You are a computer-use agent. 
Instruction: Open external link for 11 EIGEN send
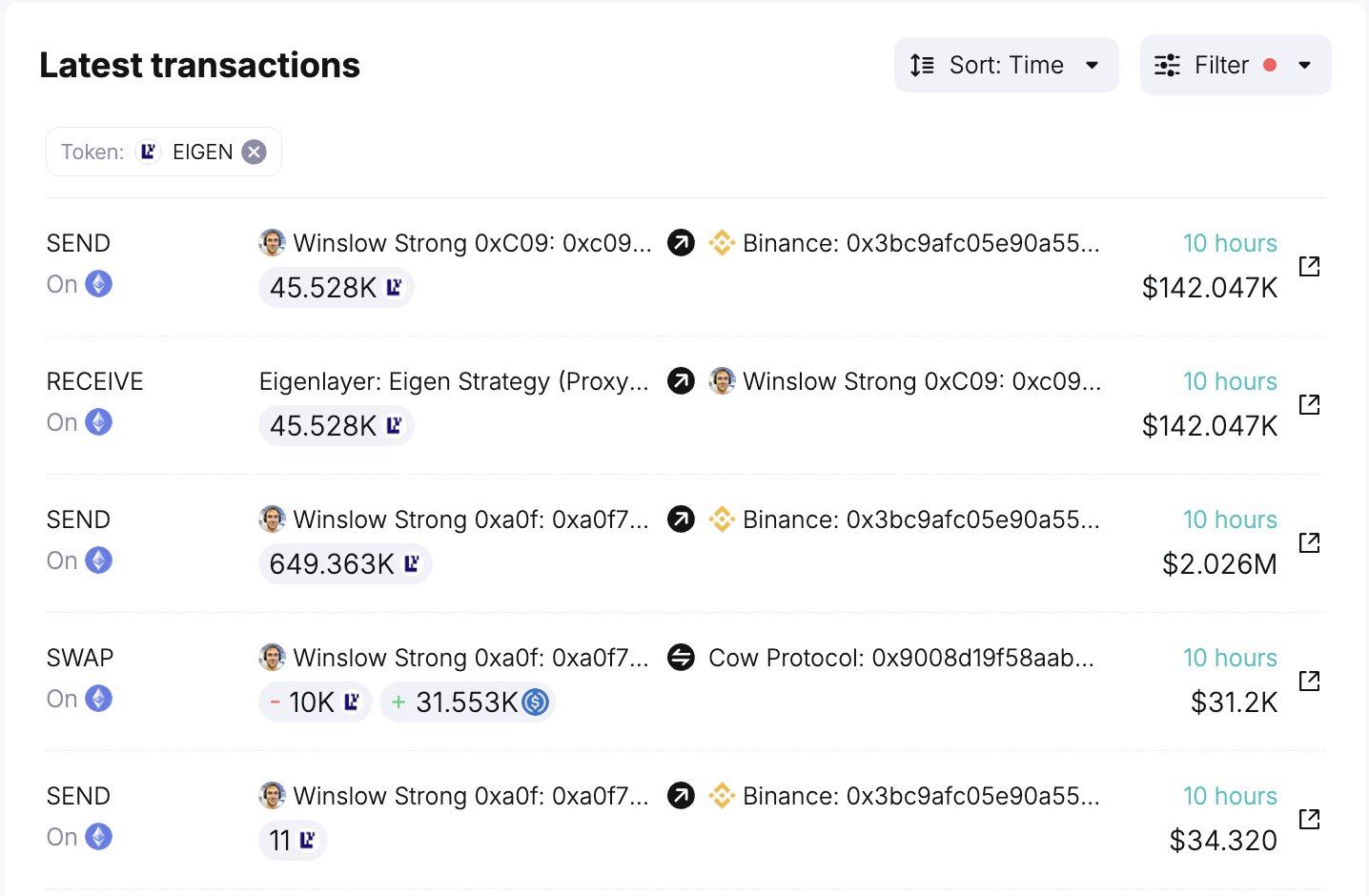(x=1309, y=819)
